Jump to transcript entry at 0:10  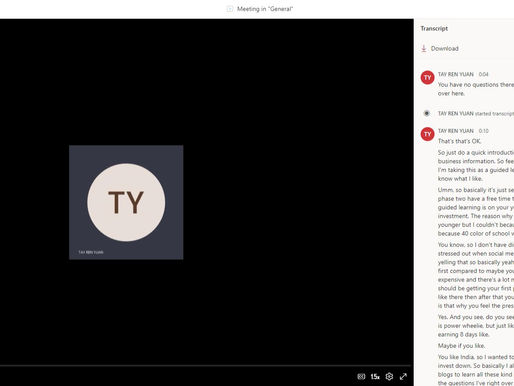[x=484, y=131]
